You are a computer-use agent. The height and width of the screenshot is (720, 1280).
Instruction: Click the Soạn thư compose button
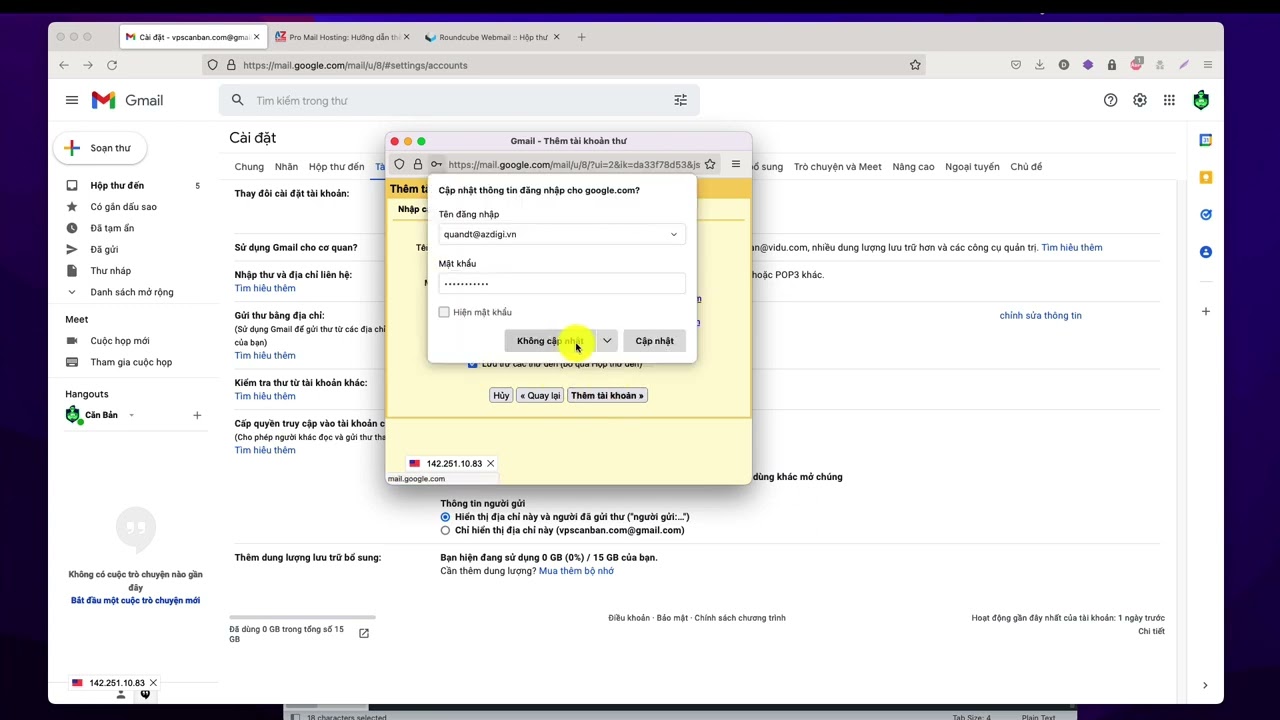point(98,148)
